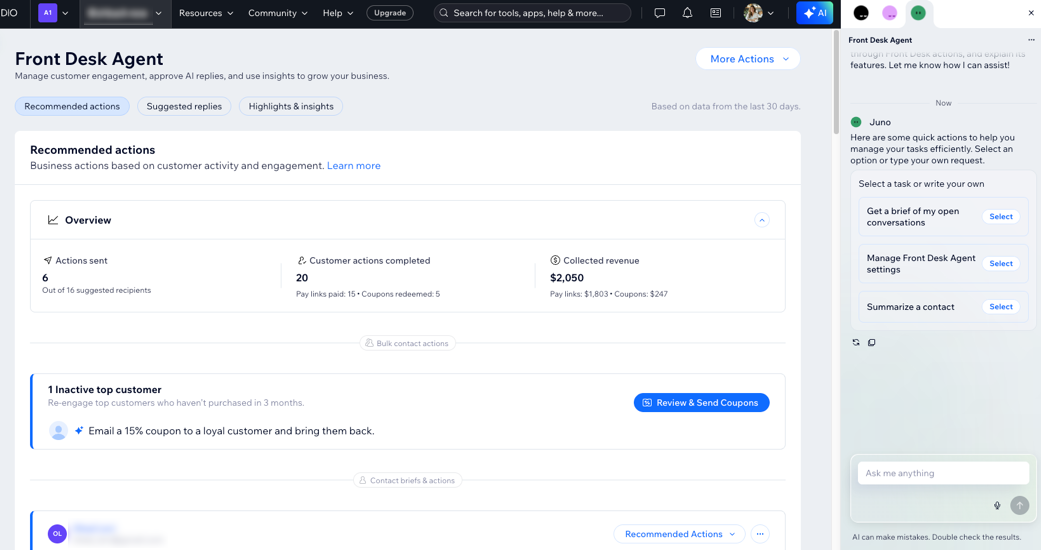
Task: Click the Upgrade button
Action: [390, 13]
